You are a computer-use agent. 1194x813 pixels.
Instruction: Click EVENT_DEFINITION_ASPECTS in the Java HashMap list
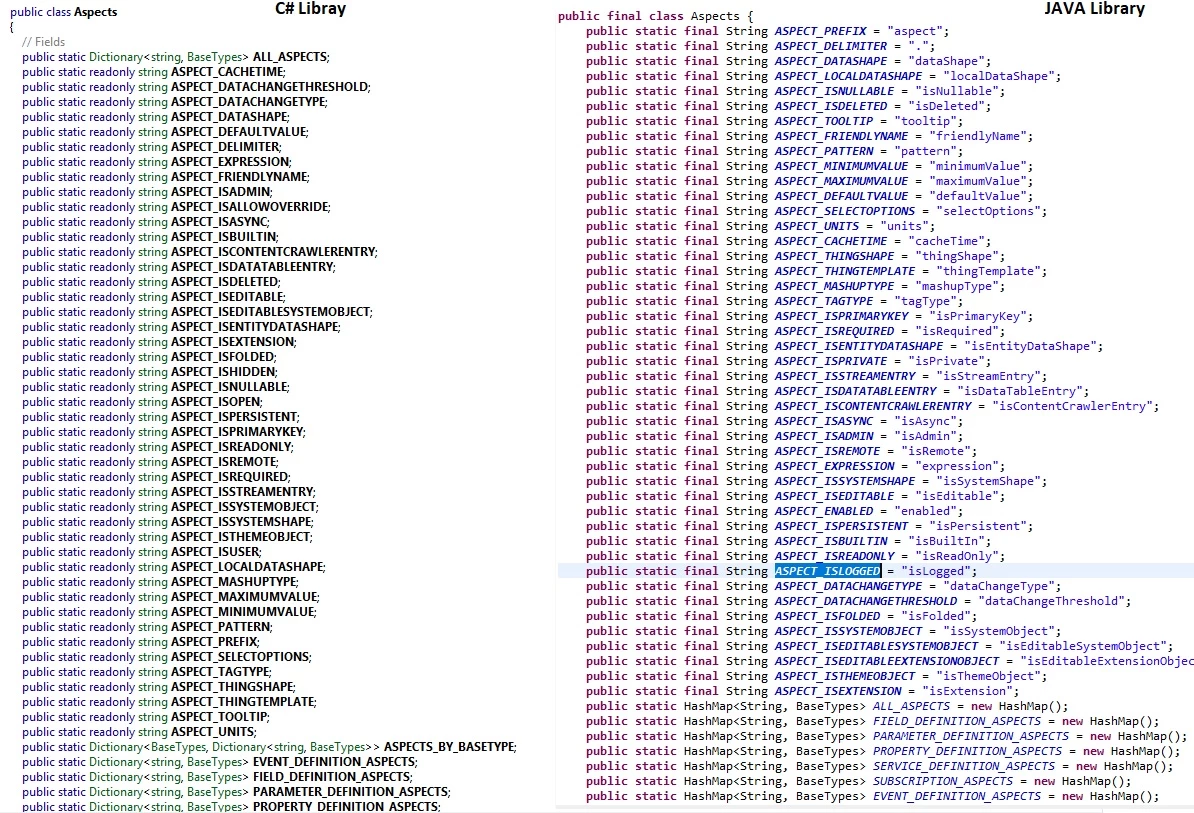[x=956, y=796]
